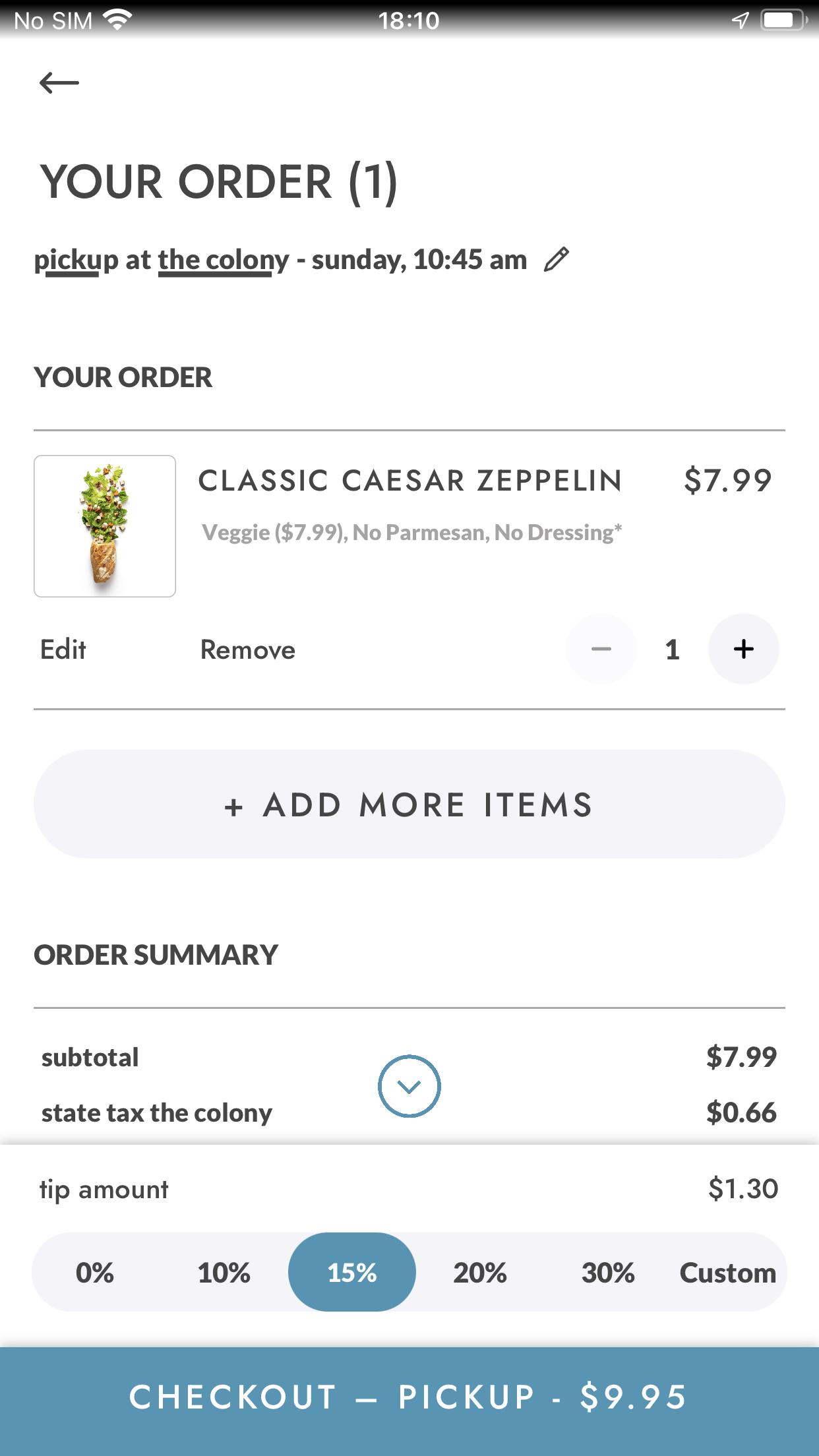Viewport: 819px width, 1456px height.
Task: Choose the 15% tip option
Action: [x=352, y=1272]
